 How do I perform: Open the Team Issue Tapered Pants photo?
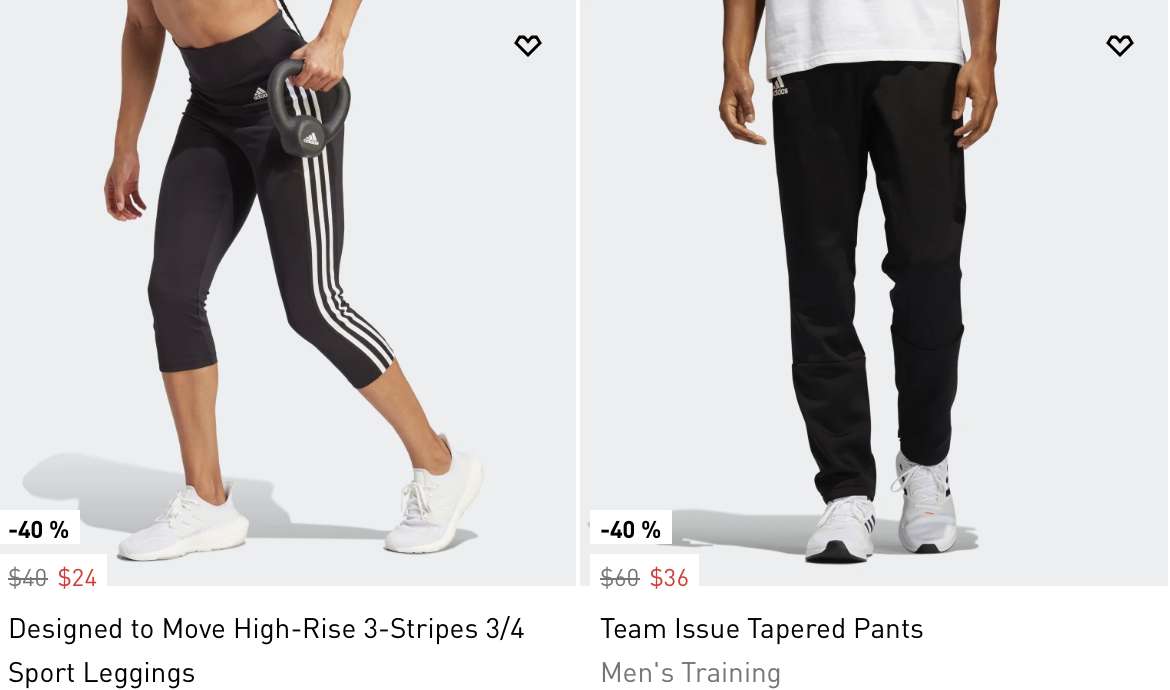[x=875, y=292]
